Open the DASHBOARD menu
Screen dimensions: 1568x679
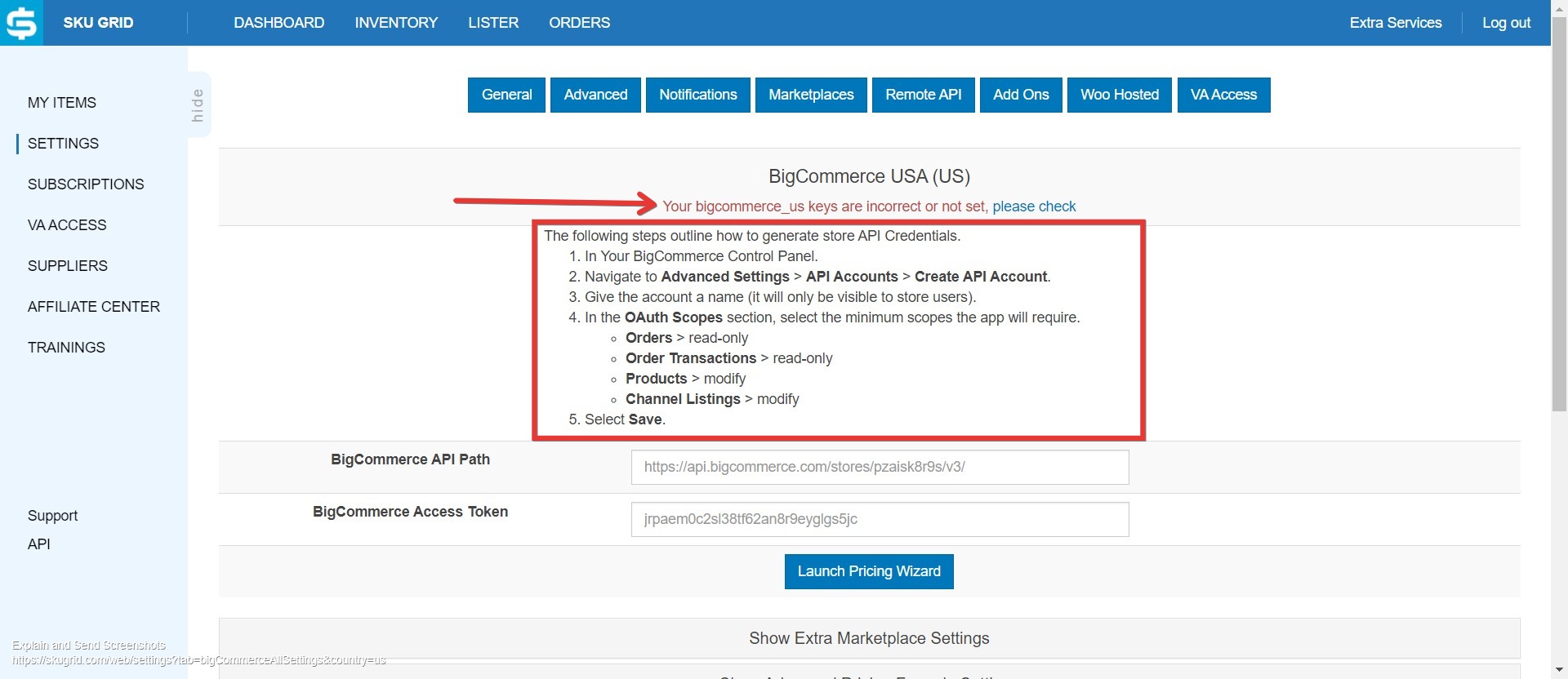[278, 23]
